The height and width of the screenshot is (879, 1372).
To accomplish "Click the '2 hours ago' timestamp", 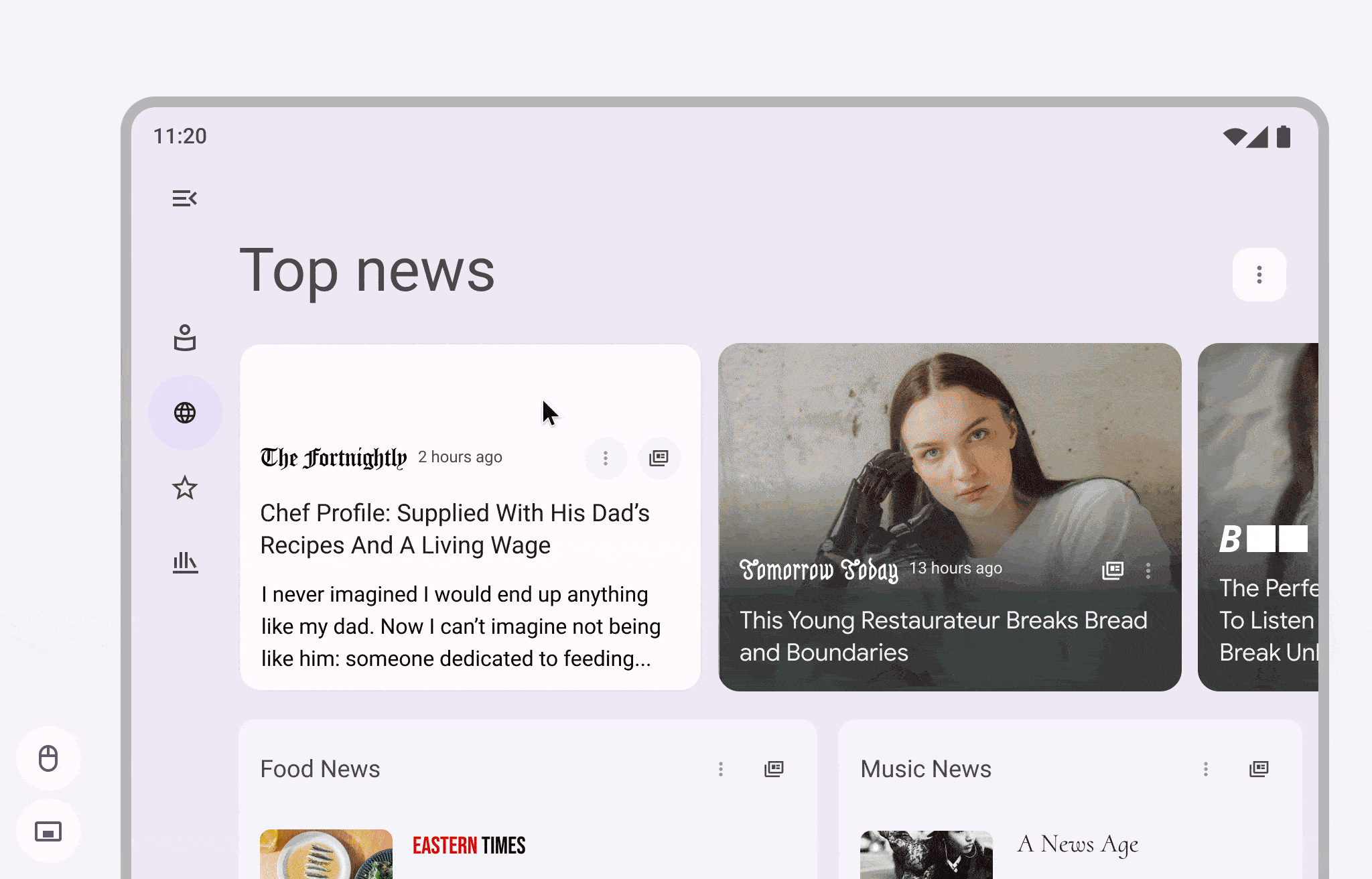I will 460,457.
